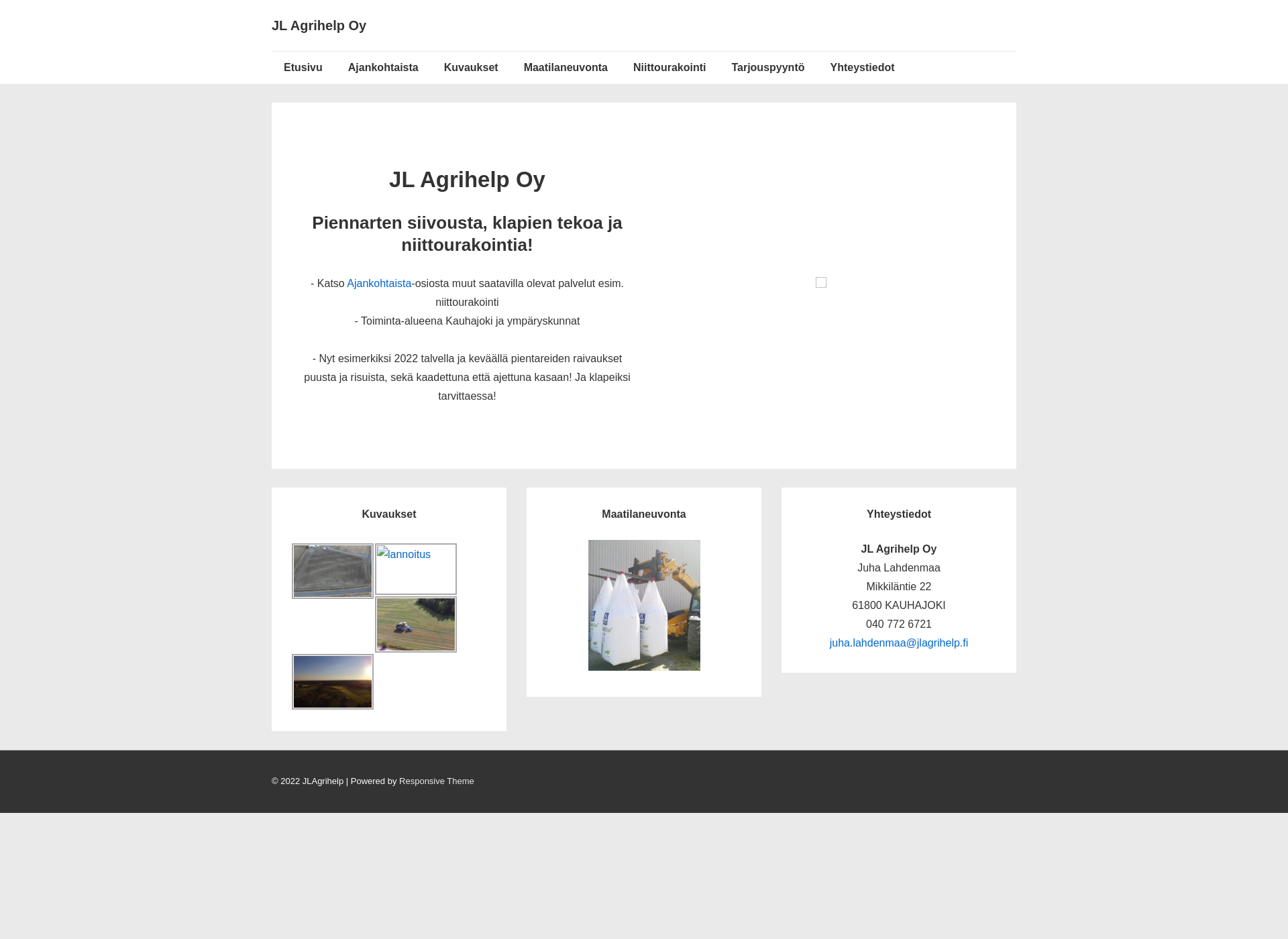This screenshot has height=939, width=1288.
Task: Click the Maatilaneuvonta widget heading
Action: coord(644,514)
